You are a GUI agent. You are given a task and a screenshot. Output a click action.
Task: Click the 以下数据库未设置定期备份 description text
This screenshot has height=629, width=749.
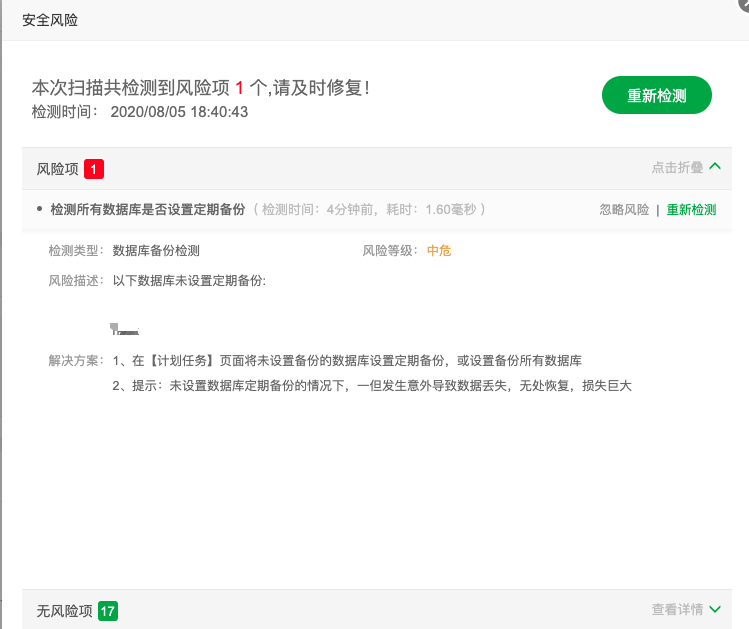(189, 280)
